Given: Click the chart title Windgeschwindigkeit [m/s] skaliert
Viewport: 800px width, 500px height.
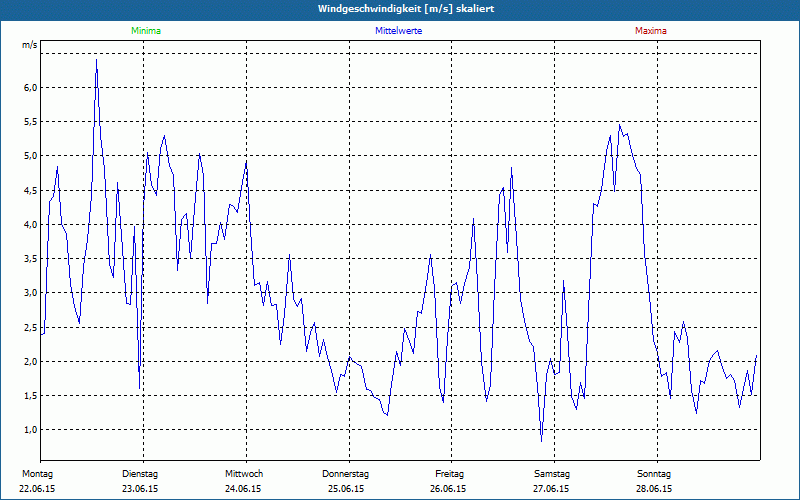Looking at the screenshot, I should (406, 9).
